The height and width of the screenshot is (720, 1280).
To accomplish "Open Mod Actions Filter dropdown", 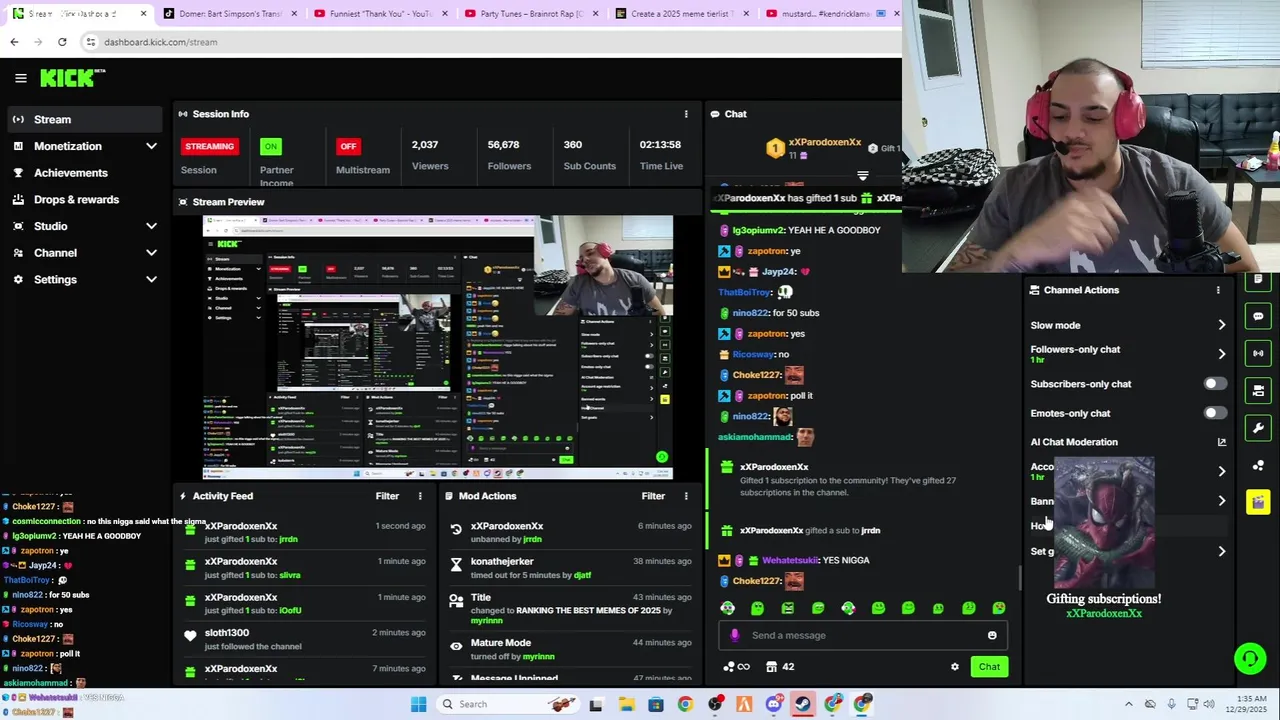I will (x=653, y=496).
